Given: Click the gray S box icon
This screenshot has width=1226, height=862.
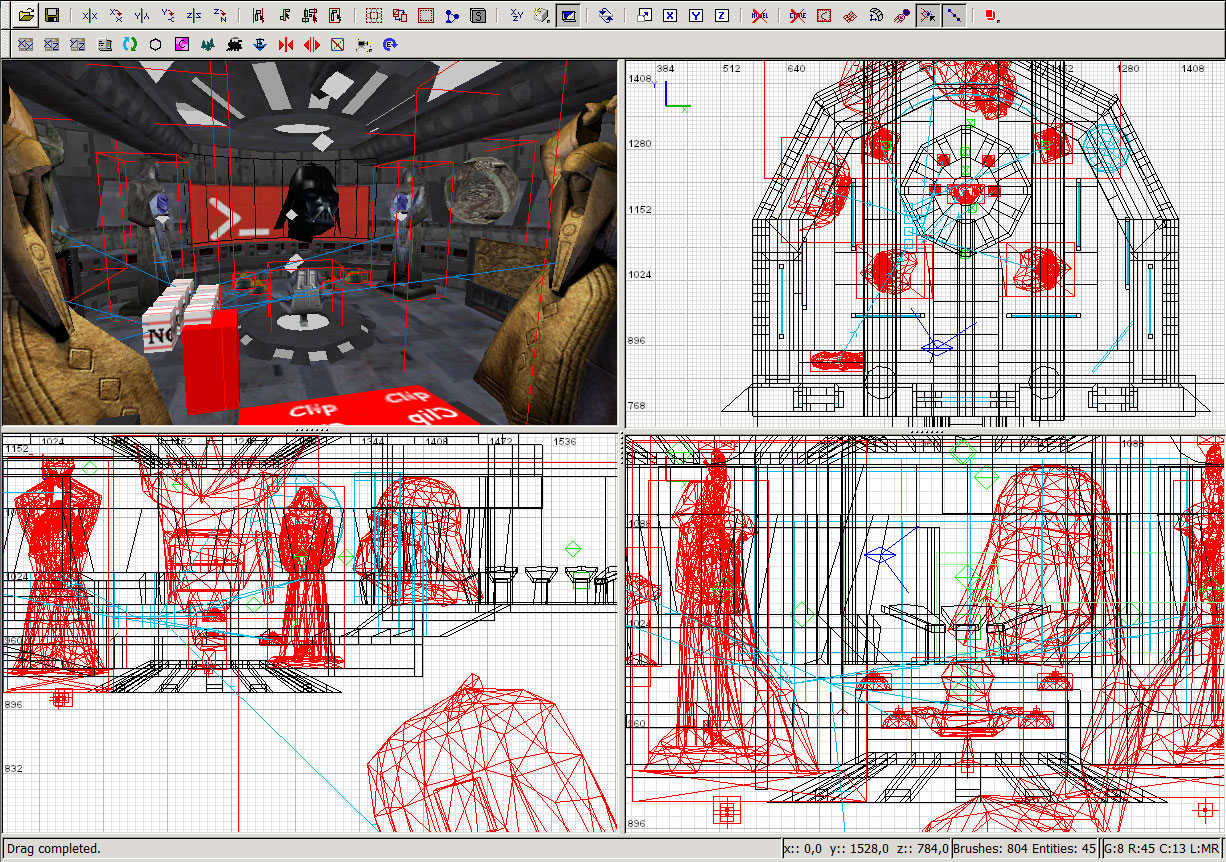Looking at the screenshot, I should point(478,15).
